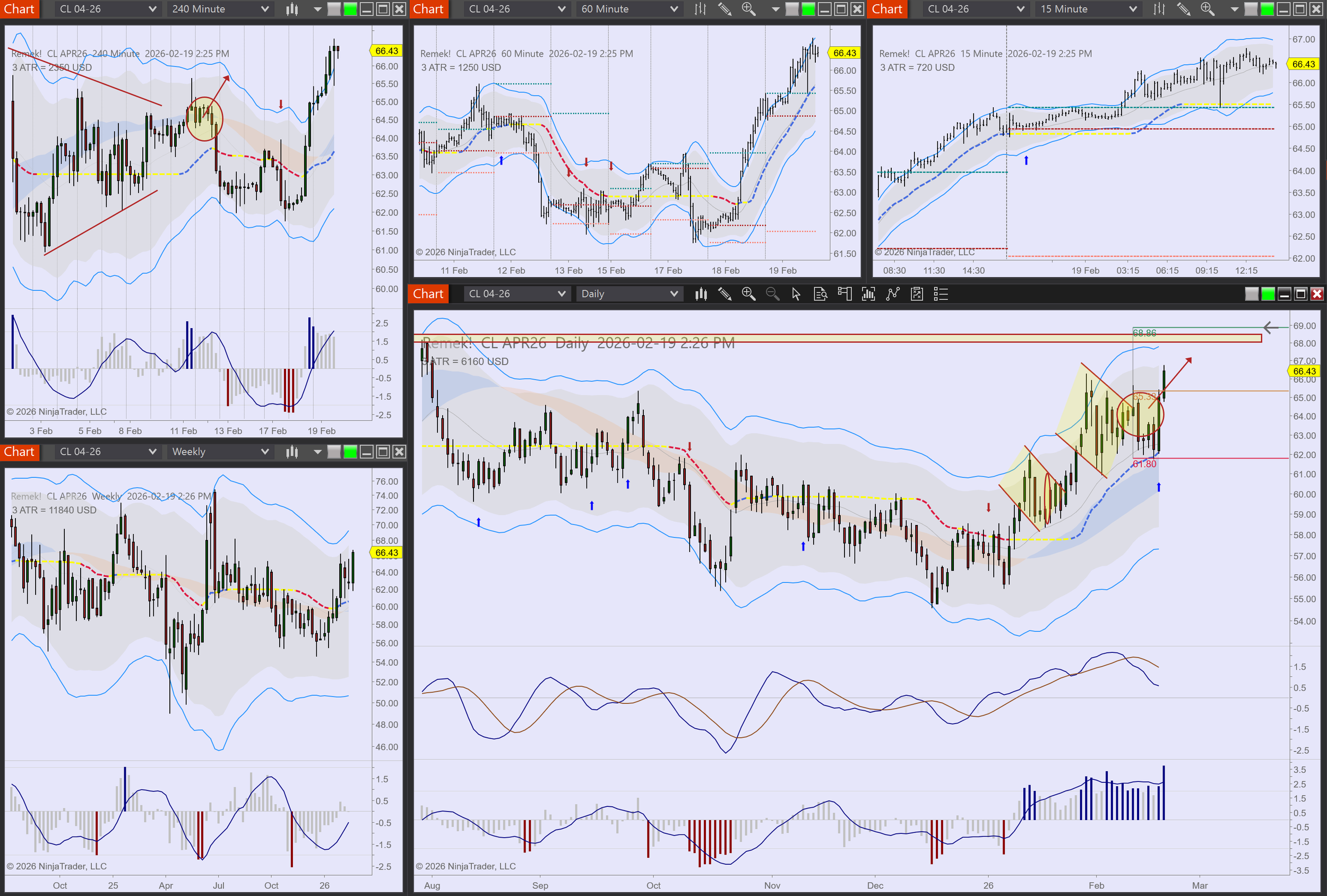1327x896 pixels.
Task: Open bar type selector on Daily chart
Action: click(x=701, y=294)
